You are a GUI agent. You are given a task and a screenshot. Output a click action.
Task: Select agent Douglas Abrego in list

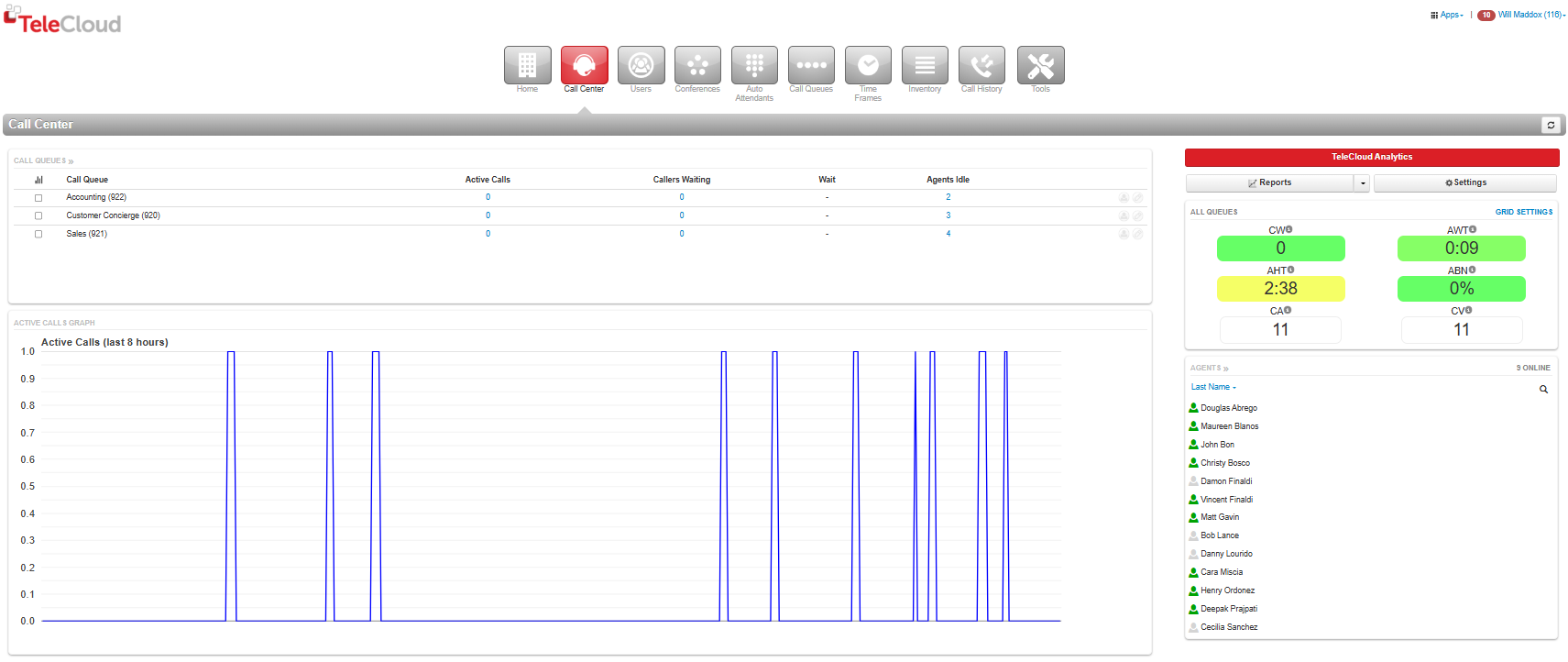tap(1228, 408)
